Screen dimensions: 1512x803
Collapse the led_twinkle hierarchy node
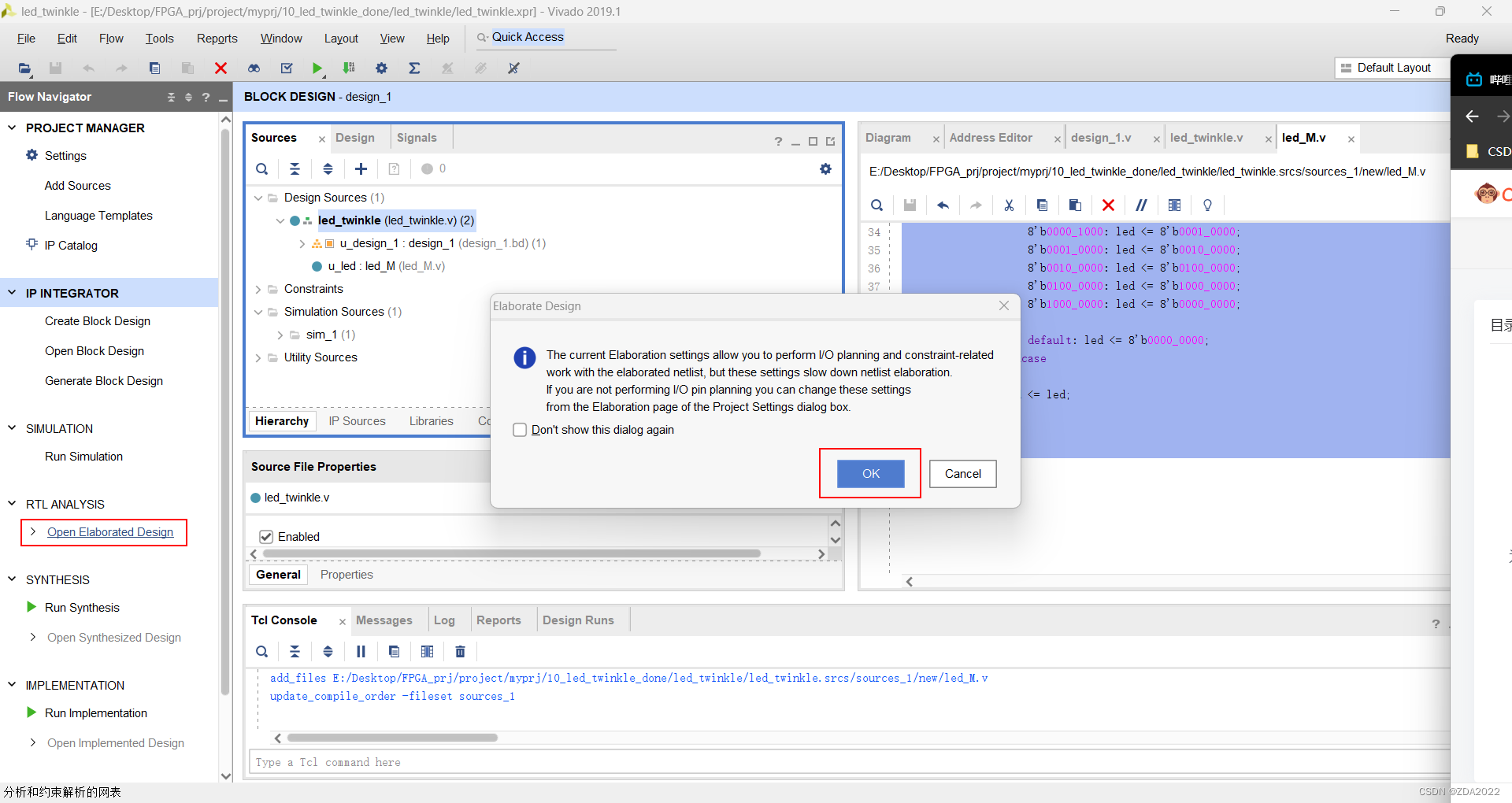(x=280, y=220)
